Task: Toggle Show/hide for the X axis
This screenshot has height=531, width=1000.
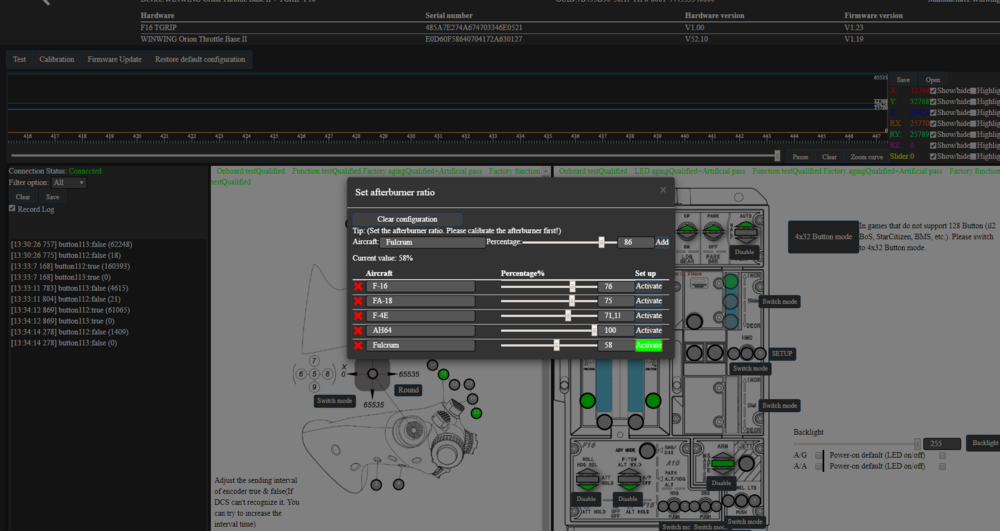Action: click(x=933, y=91)
